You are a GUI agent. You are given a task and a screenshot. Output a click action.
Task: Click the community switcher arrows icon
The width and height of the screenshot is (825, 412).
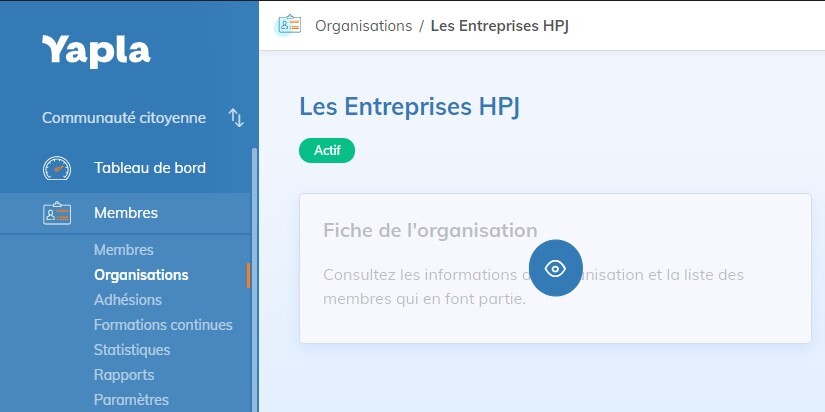coord(236,118)
